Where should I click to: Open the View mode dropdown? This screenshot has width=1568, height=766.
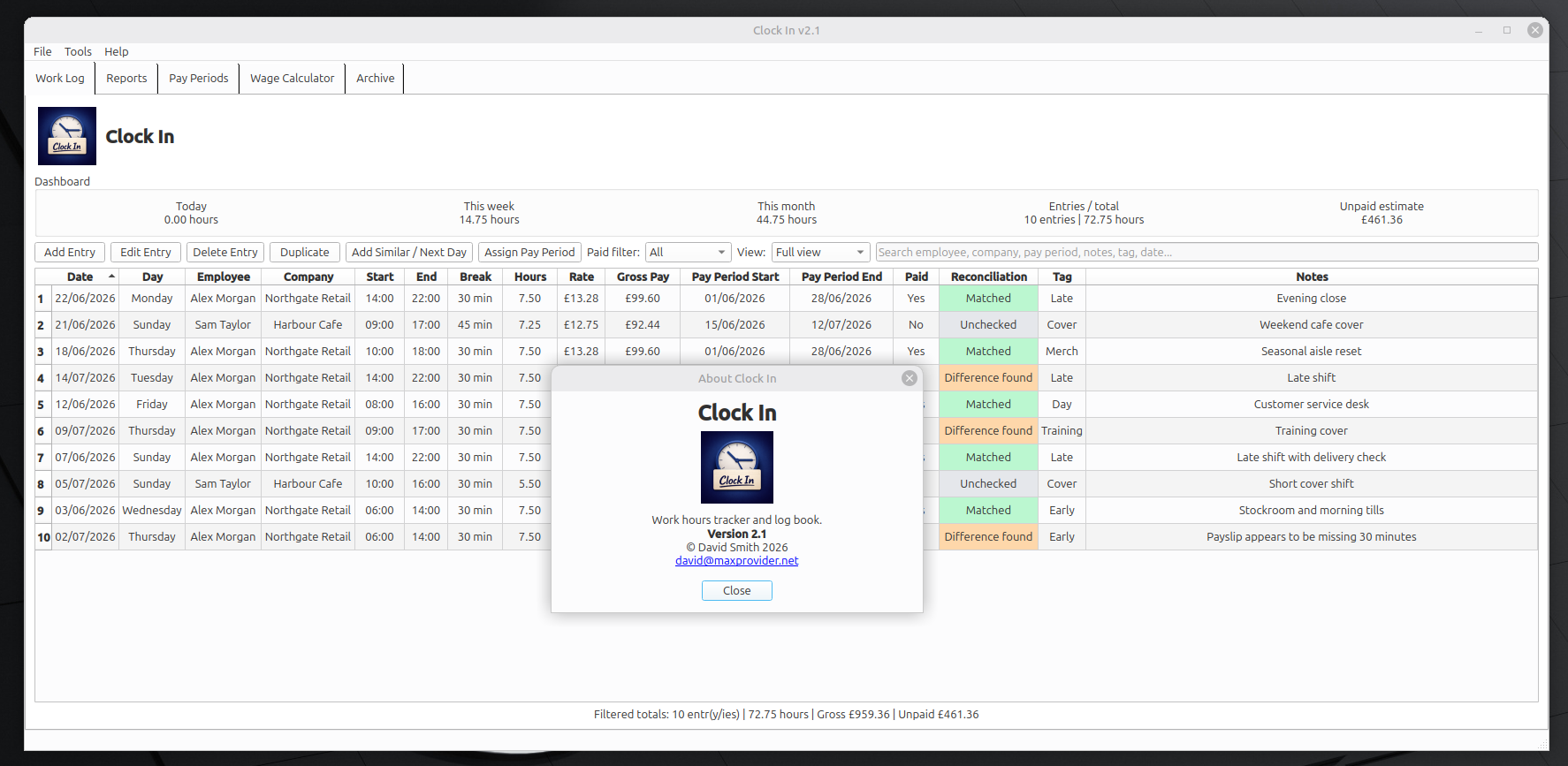click(820, 253)
